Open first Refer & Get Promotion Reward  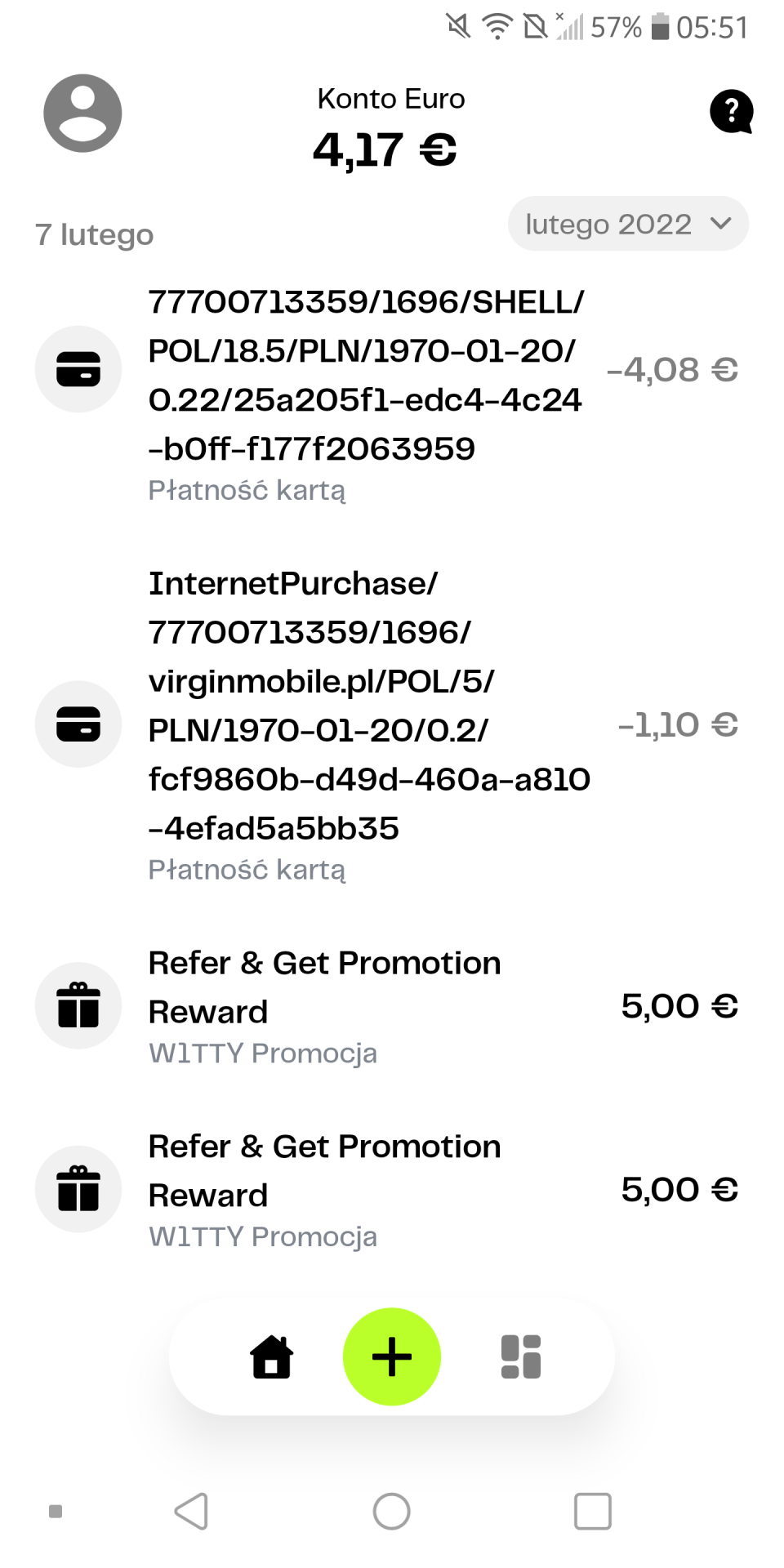(324, 987)
